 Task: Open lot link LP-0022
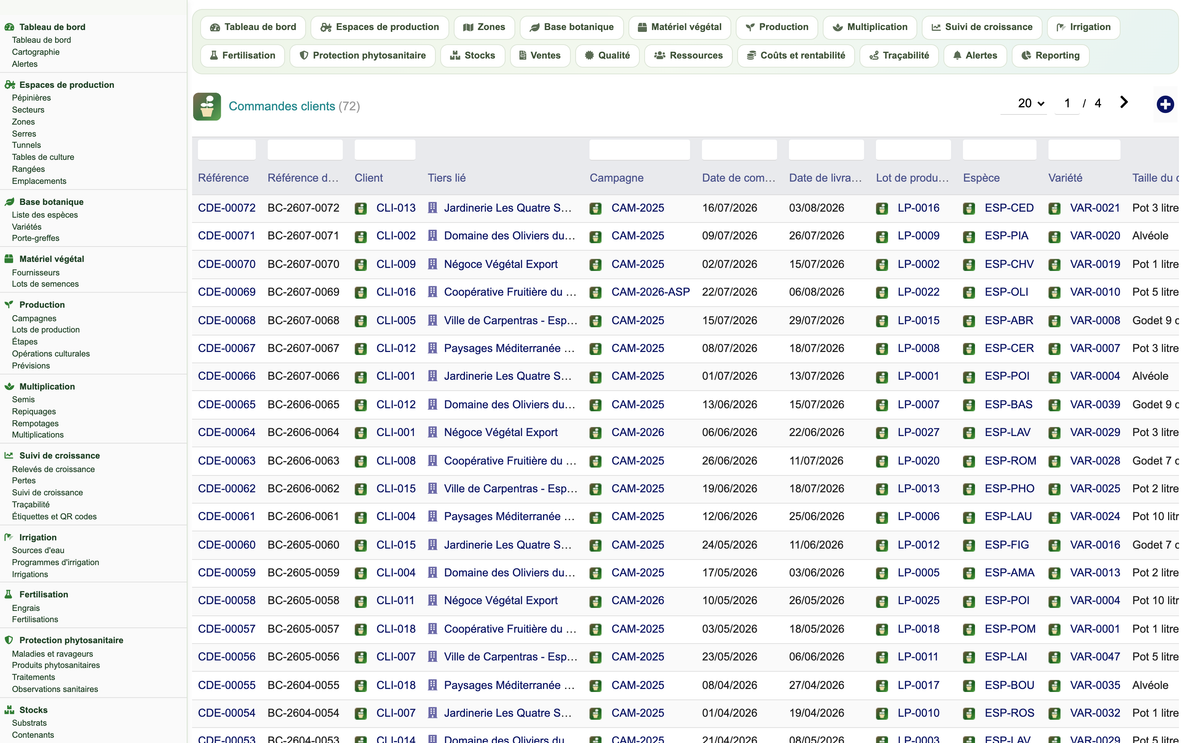[918, 292]
